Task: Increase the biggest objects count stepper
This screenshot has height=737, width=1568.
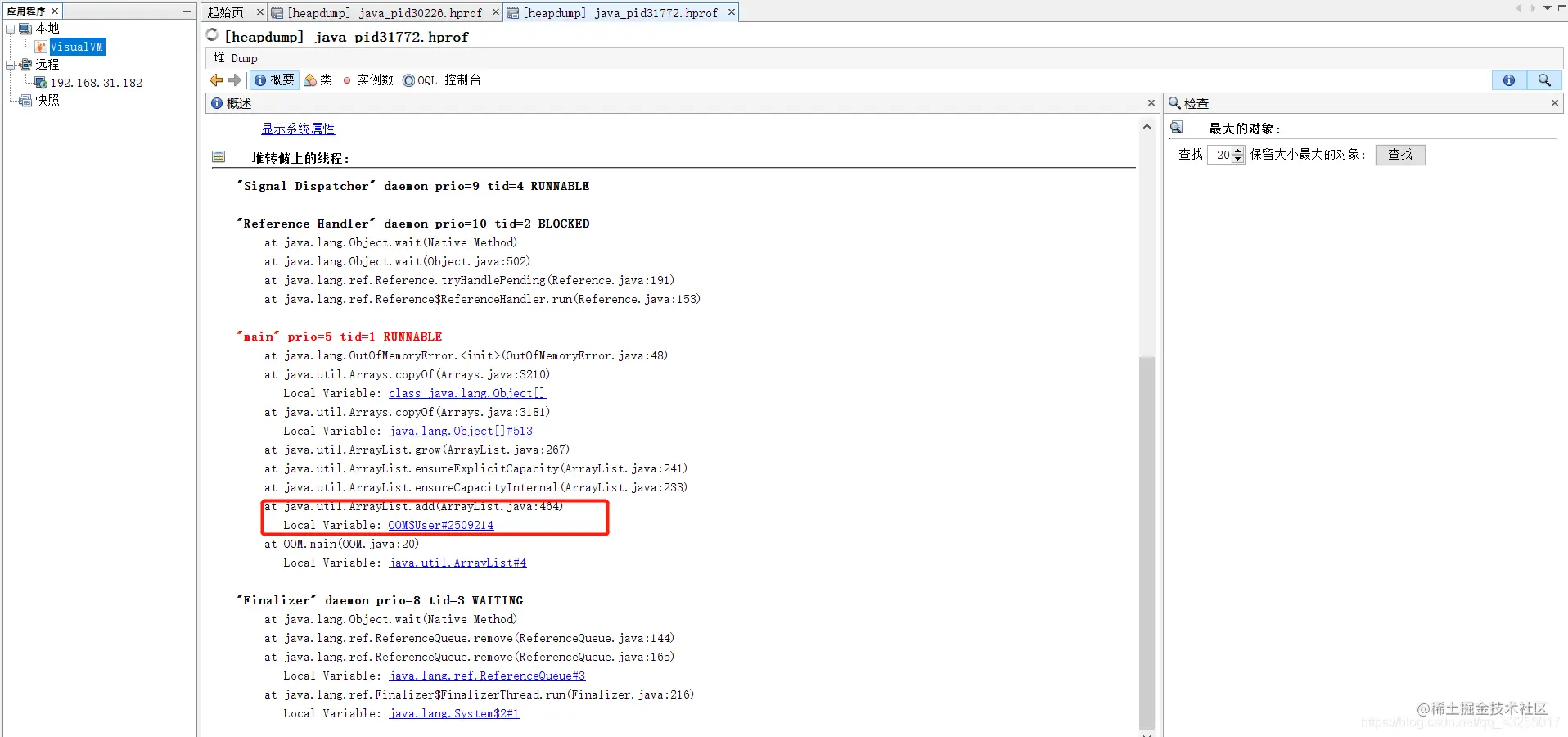Action: tap(1238, 150)
